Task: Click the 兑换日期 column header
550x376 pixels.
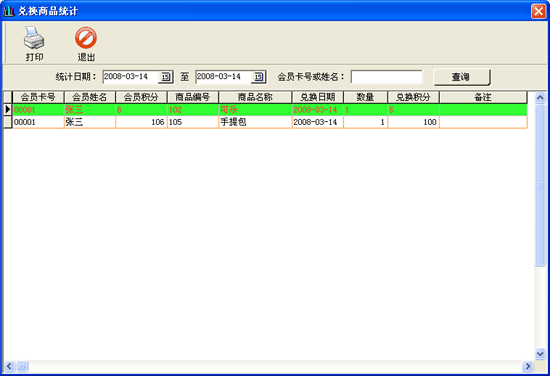Action: (x=317, y=97)
